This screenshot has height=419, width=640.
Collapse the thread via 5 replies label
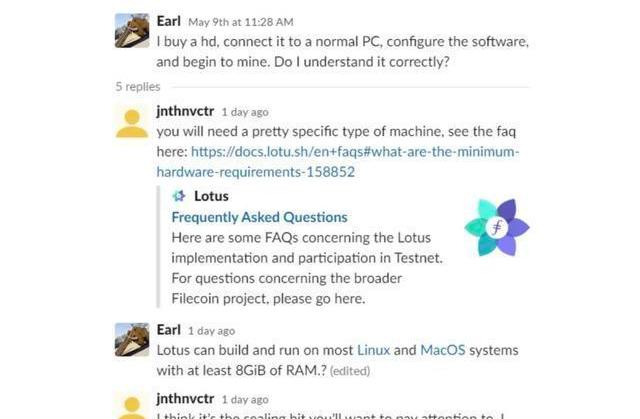click(138, 86)
